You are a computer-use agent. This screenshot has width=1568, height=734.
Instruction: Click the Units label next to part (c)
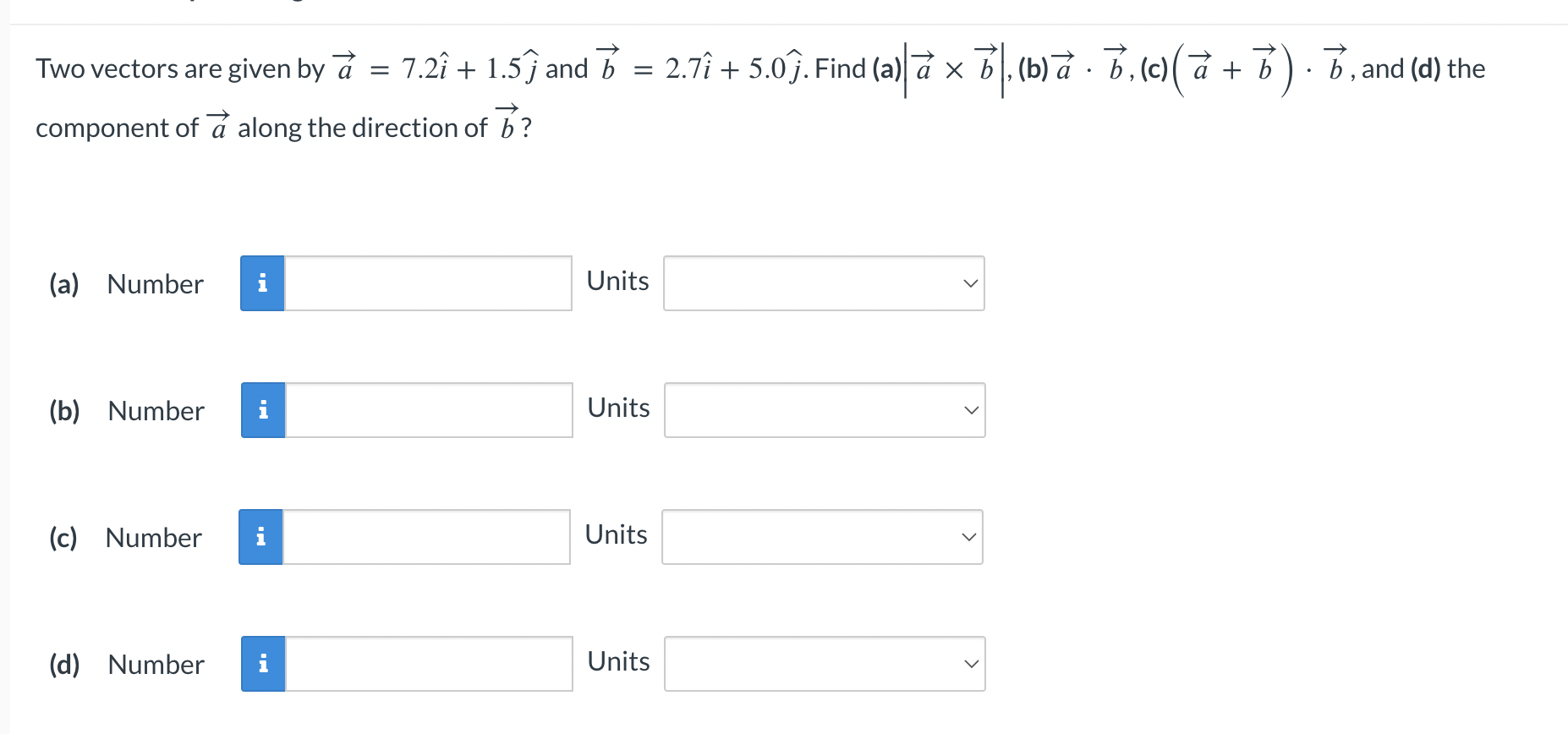click(616, 534)
